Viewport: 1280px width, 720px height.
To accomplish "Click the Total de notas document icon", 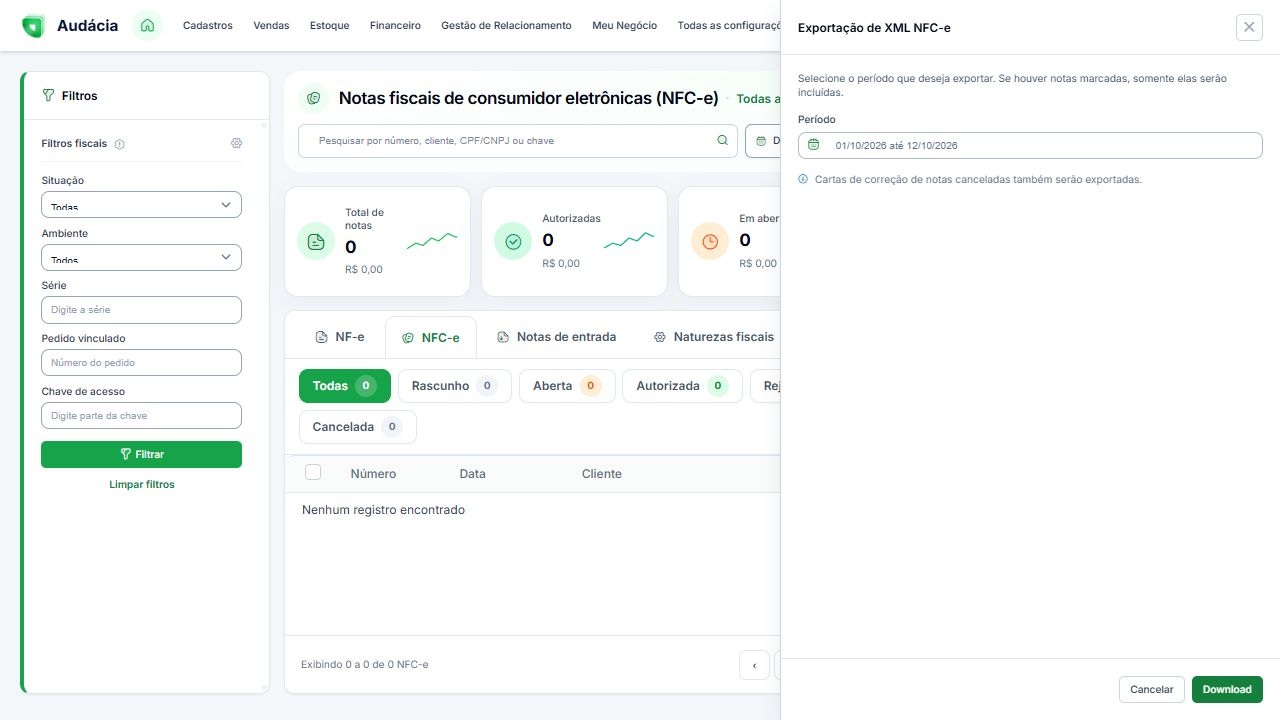I will (x=316, y=241).
